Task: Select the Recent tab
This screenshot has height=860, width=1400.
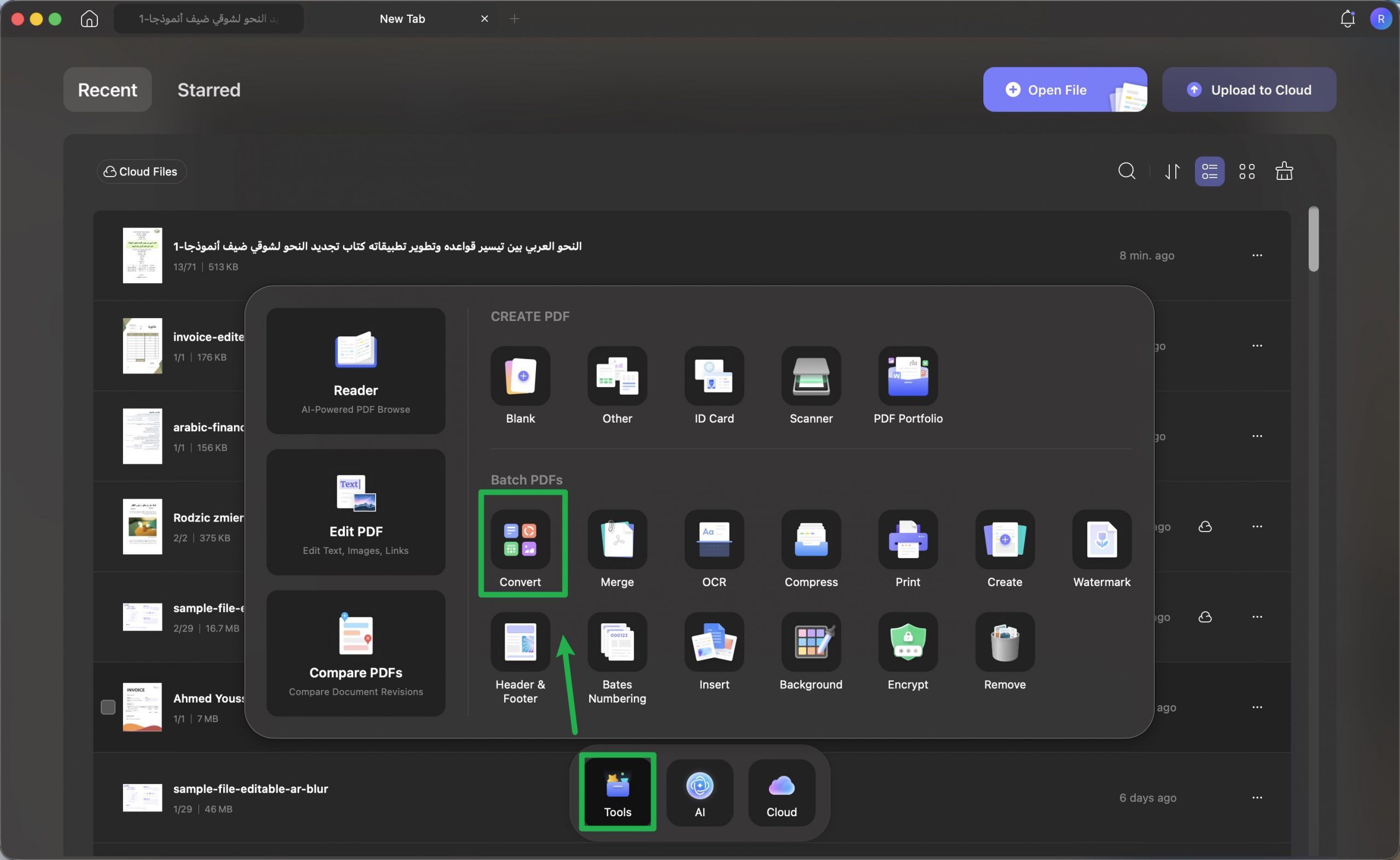Action: point(108,90)
